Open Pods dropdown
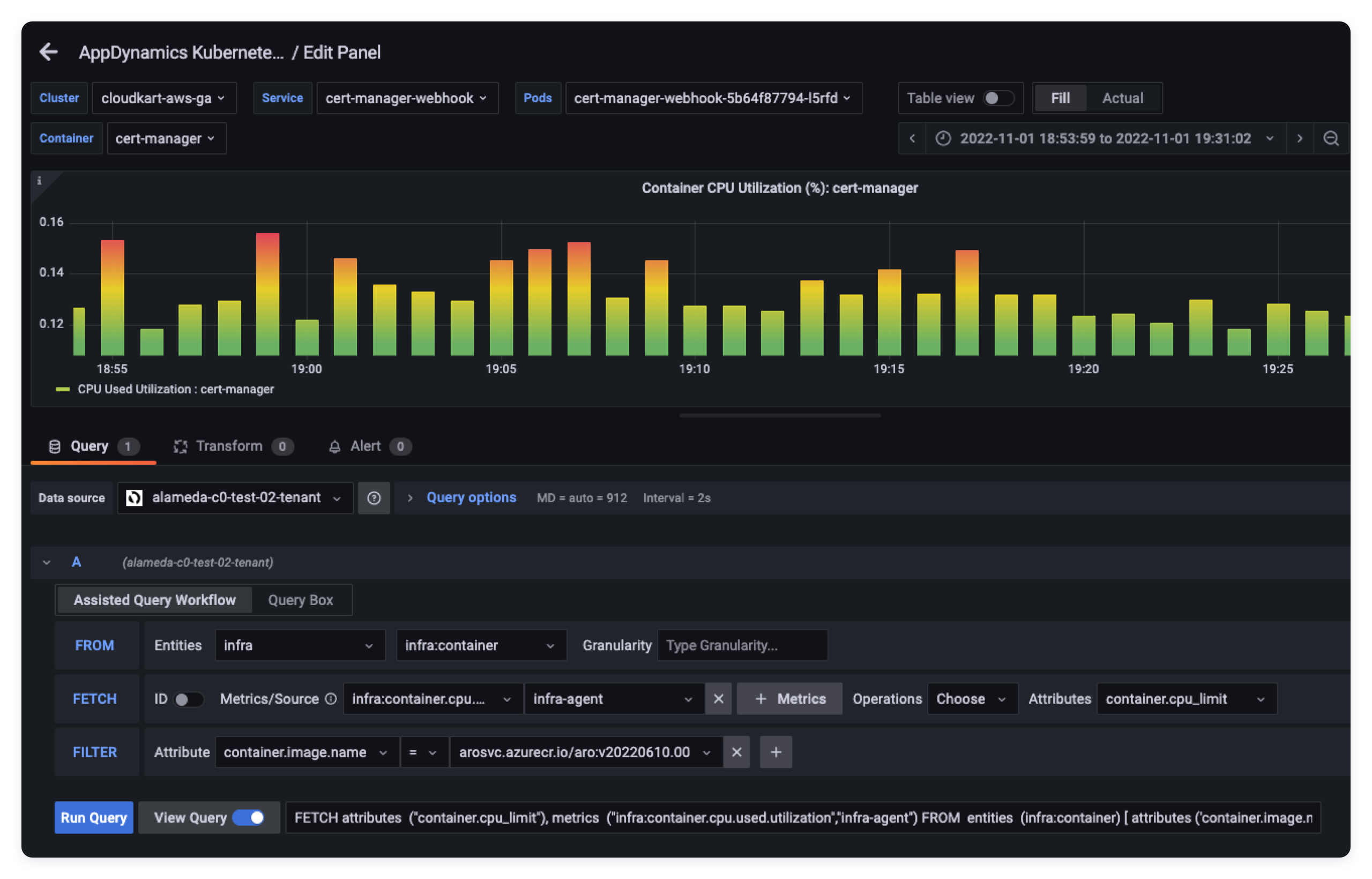Image resolution: width=1372 pixels, height=879 pixels. pos(713,98)
